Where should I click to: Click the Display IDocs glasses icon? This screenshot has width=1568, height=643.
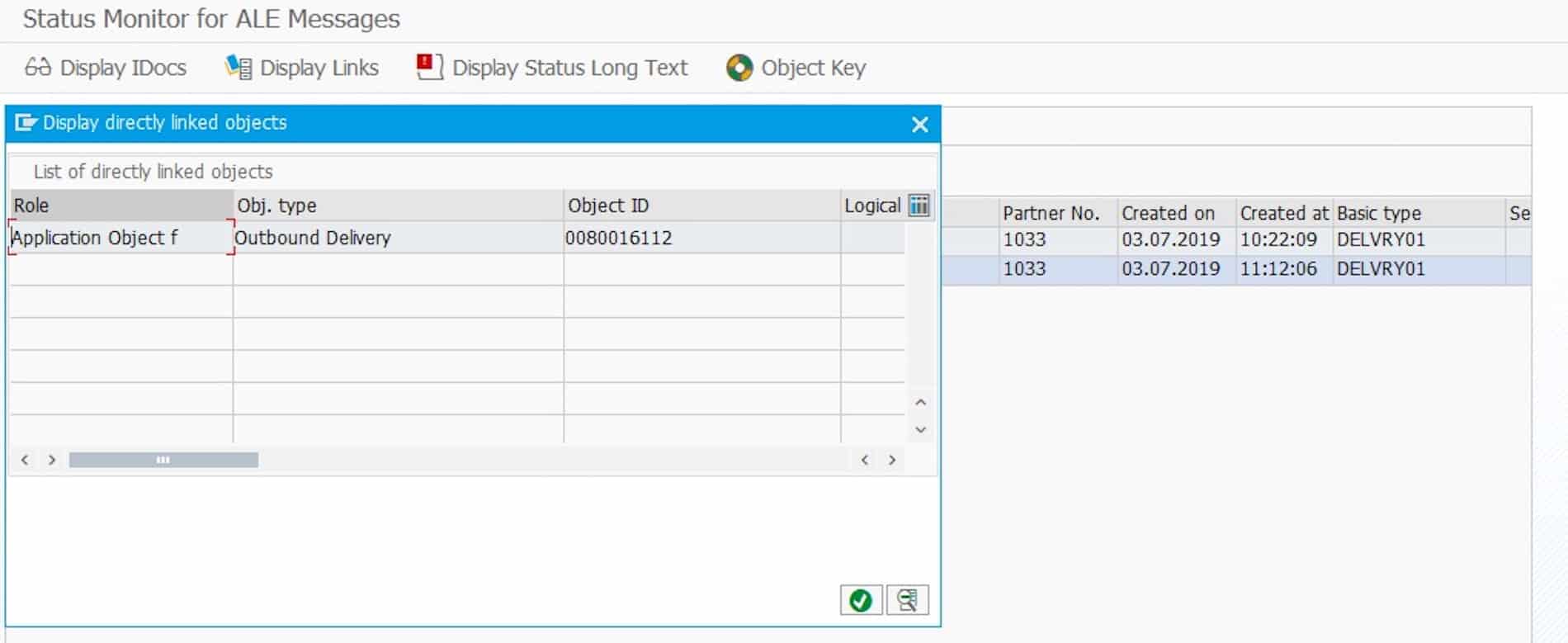point(37,67)
